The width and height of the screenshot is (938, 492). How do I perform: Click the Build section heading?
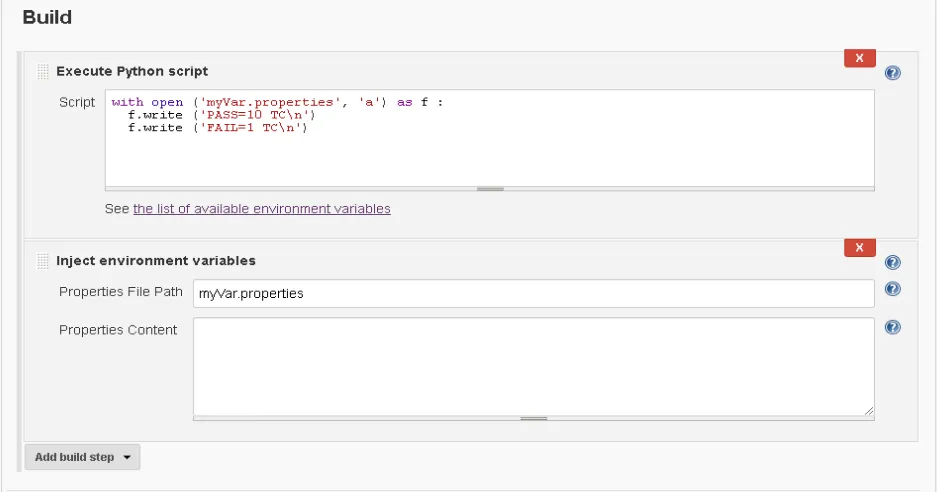point(47,17)
